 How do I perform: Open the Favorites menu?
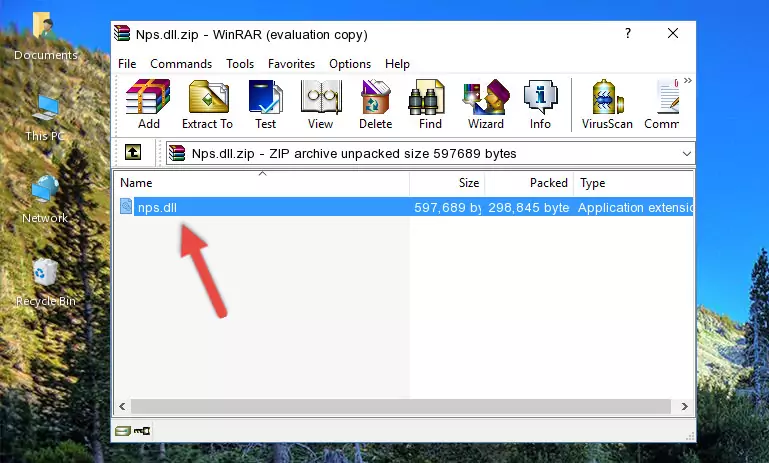[291, 64]
